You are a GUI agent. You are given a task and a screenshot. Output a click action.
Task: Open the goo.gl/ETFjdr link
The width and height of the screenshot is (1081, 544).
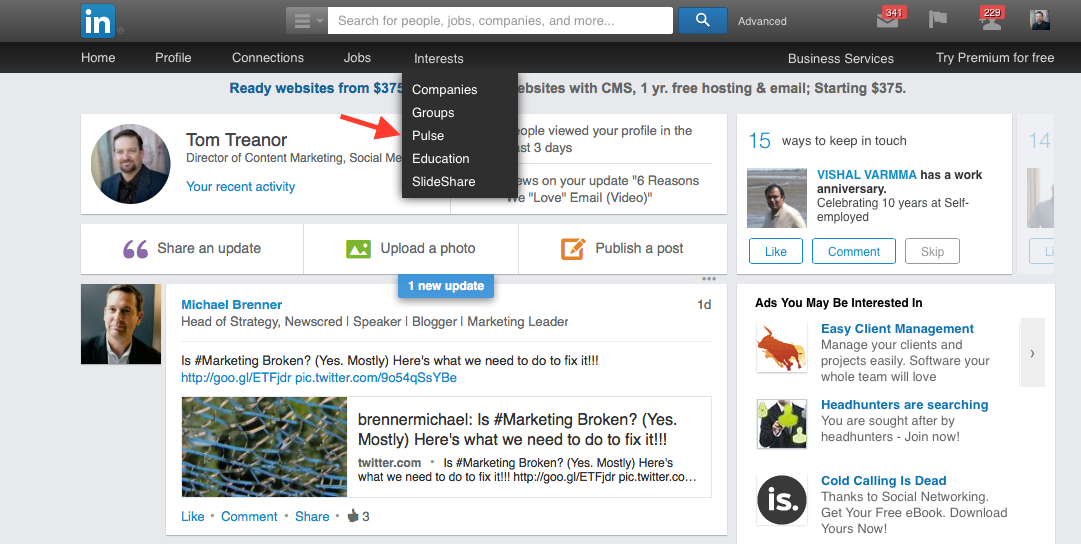(x=236, y=378)
